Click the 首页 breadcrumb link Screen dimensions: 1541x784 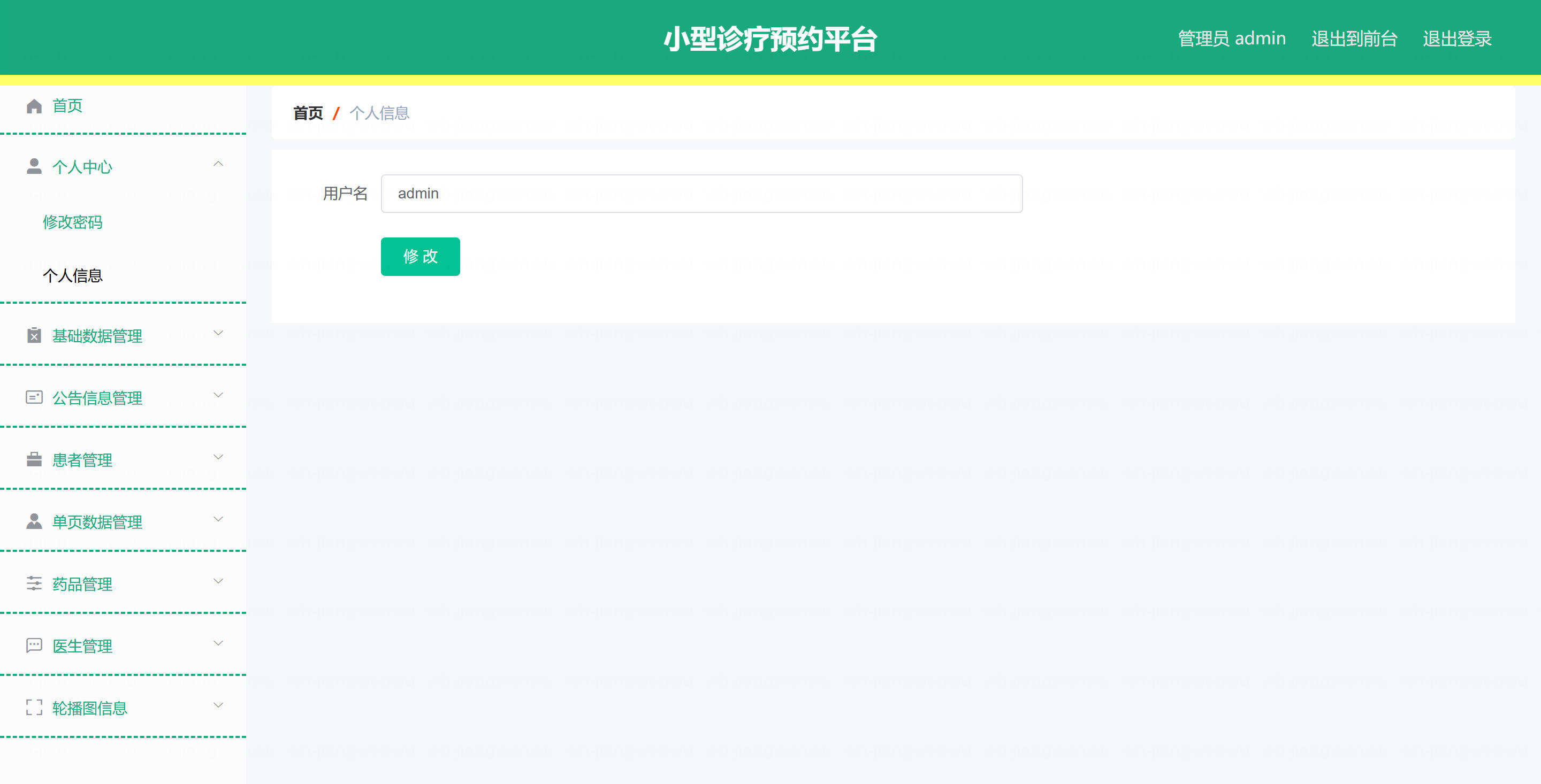308,113
